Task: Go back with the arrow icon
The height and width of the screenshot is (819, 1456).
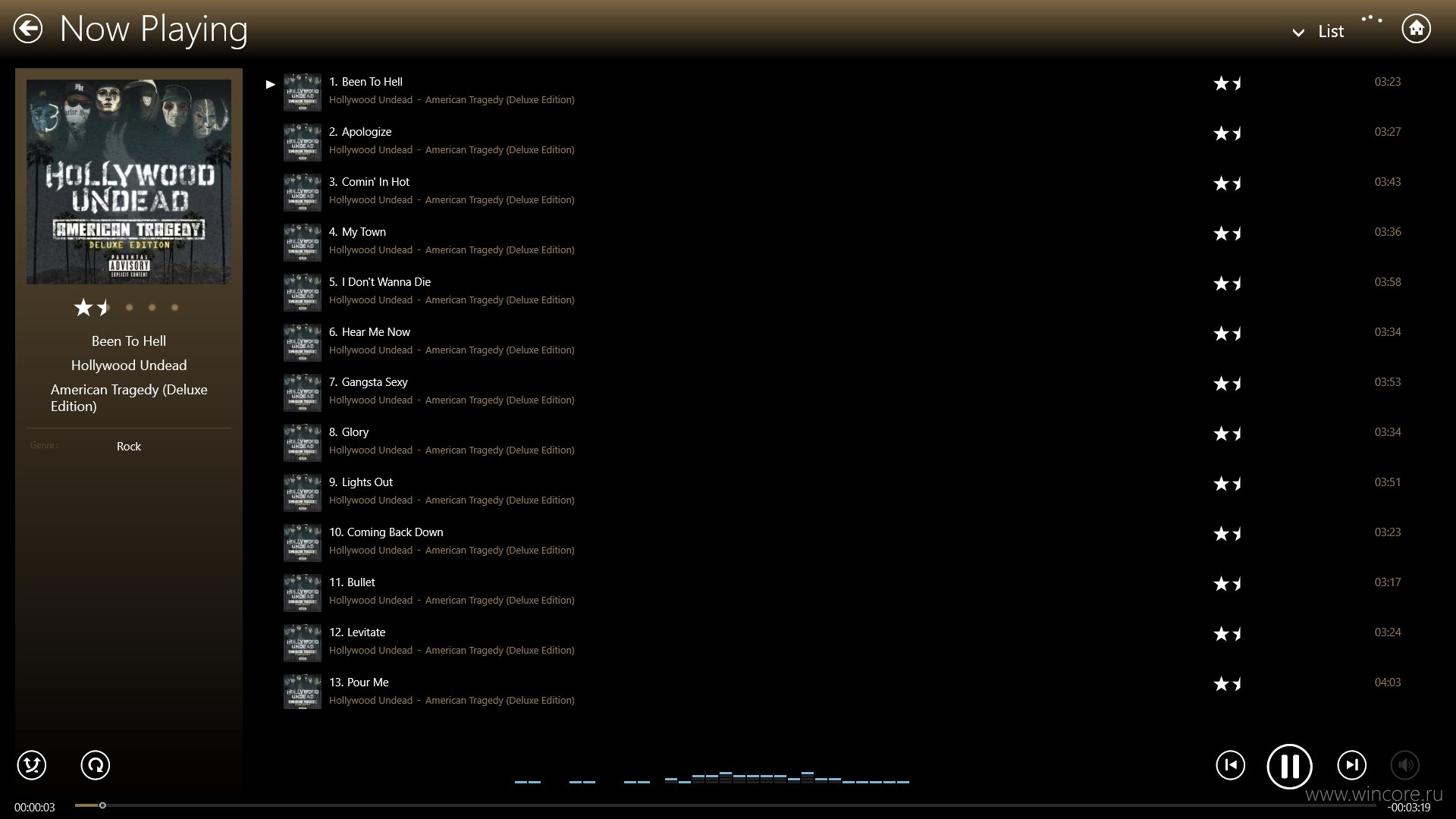Action: pyautogui.click(x=28, y=30)
